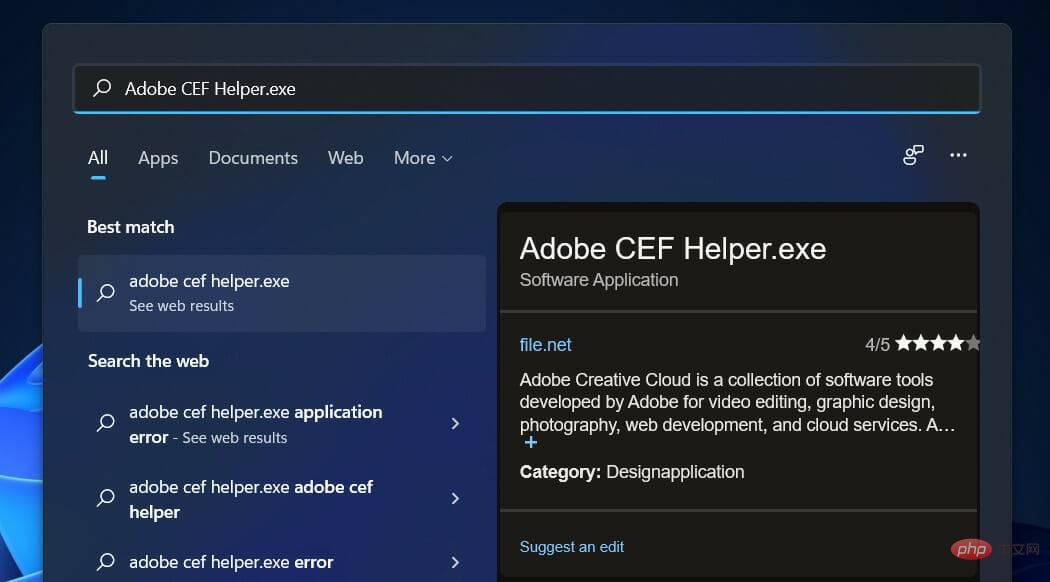
Task: Expand the description with the blue plus sign
Action: click(530, 441)
